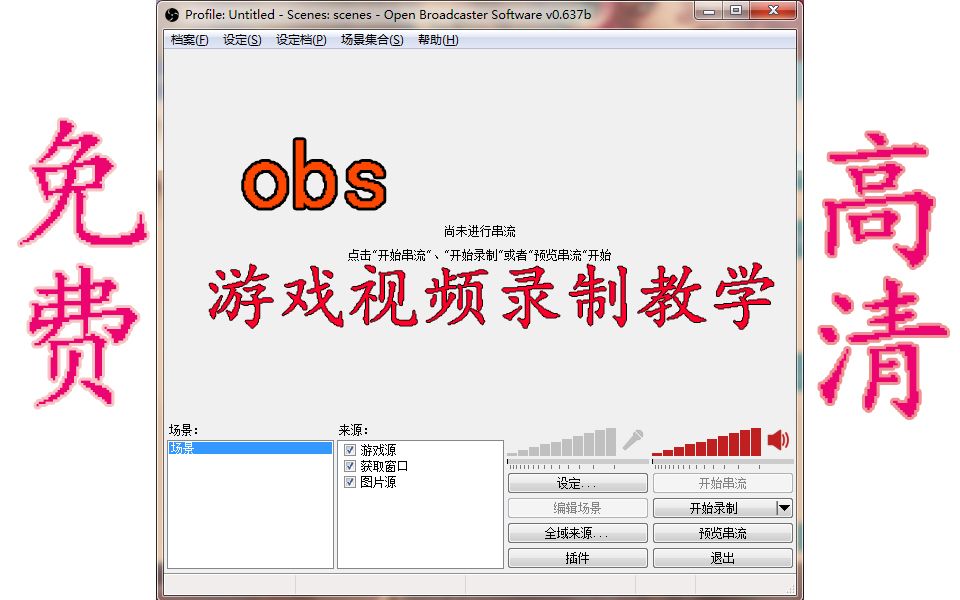
Task: Select the 场景 entry in the scene list
Action: click(x=250, y=447)
